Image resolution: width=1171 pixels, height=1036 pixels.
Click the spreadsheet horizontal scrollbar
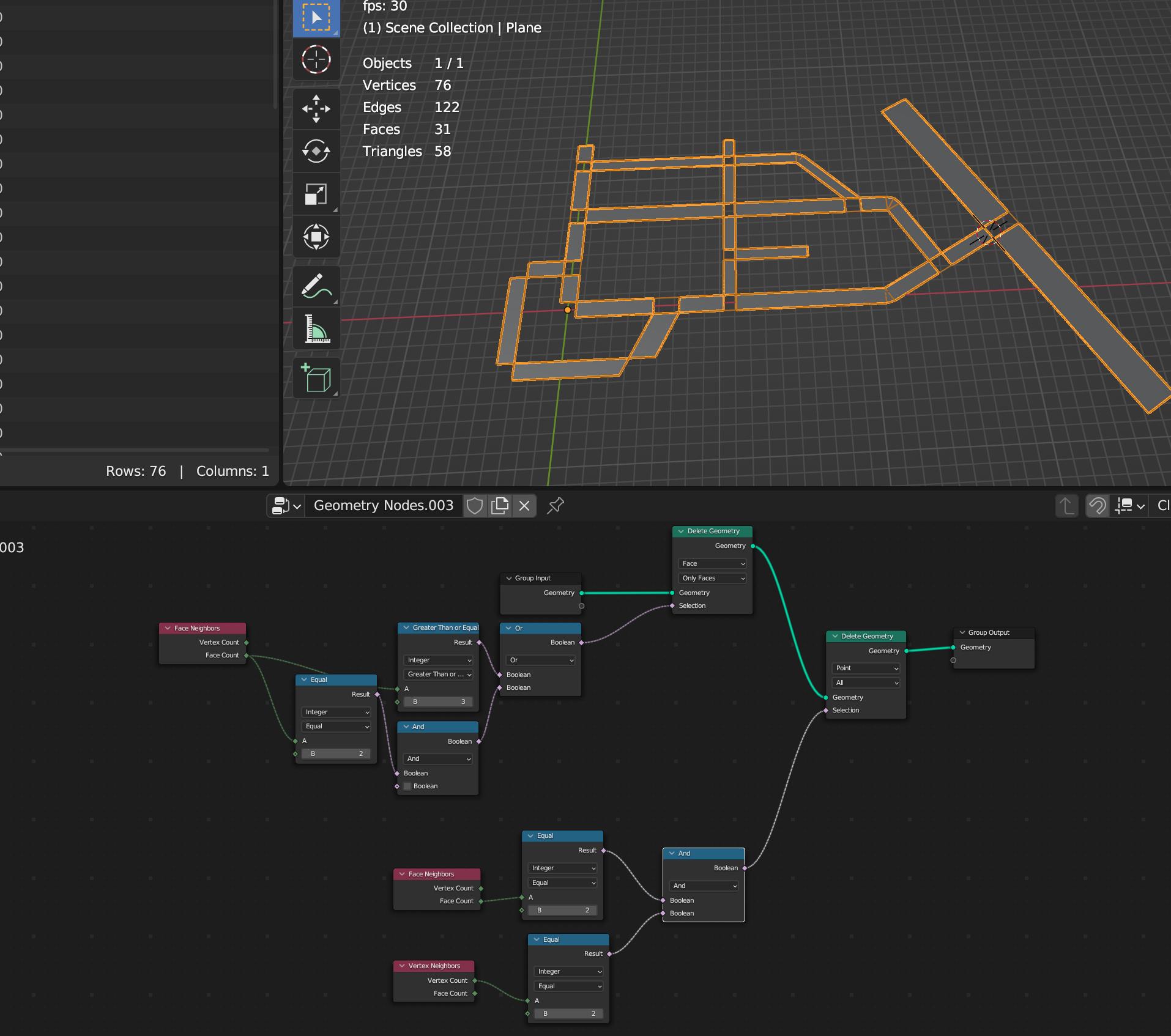(x=135, y=451)
